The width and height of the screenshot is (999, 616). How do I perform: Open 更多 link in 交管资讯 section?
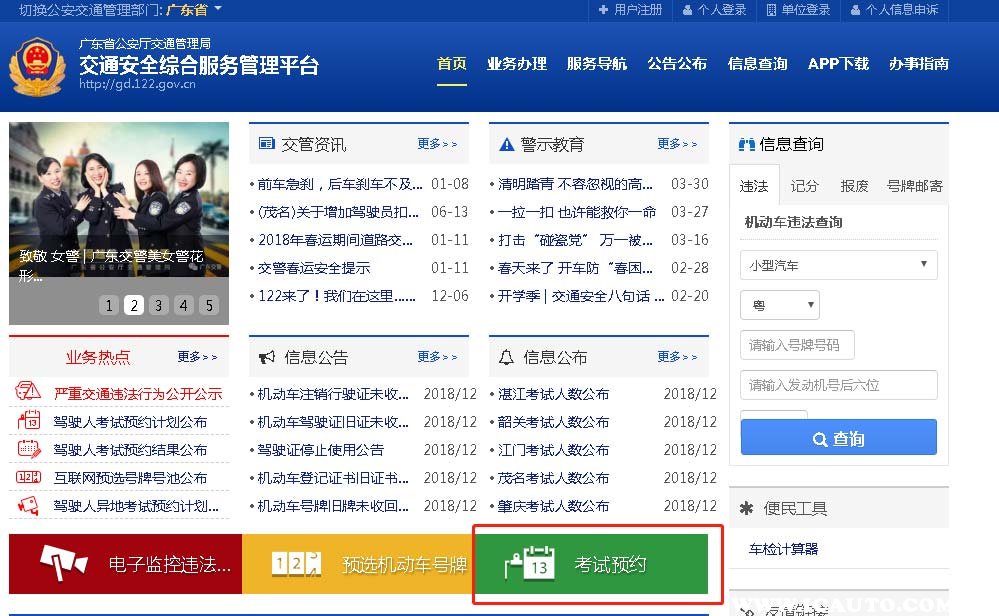click(x=437, y=144)
